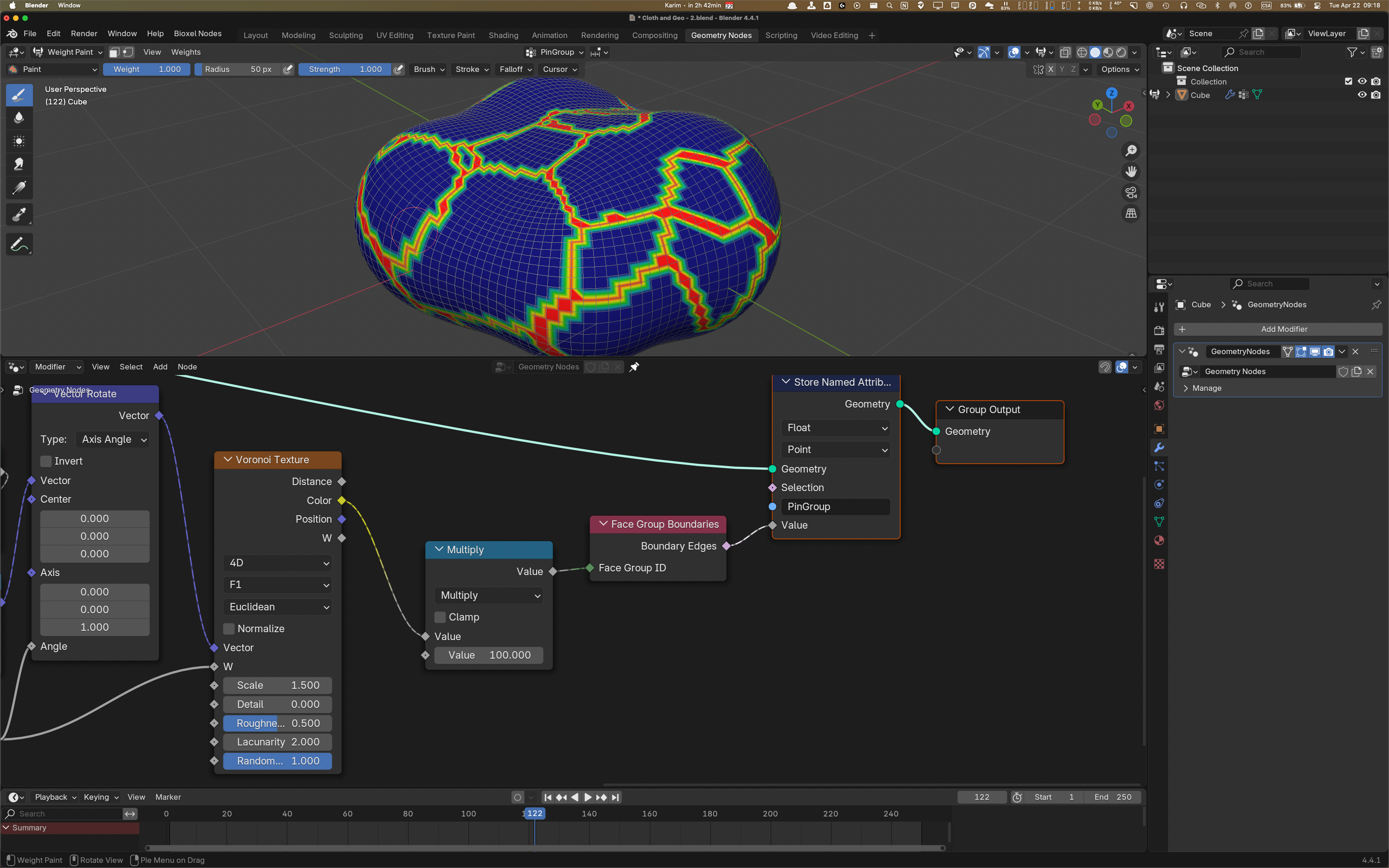Open the File menu
The image size is (1389, 868).
(x=30, y=34)
